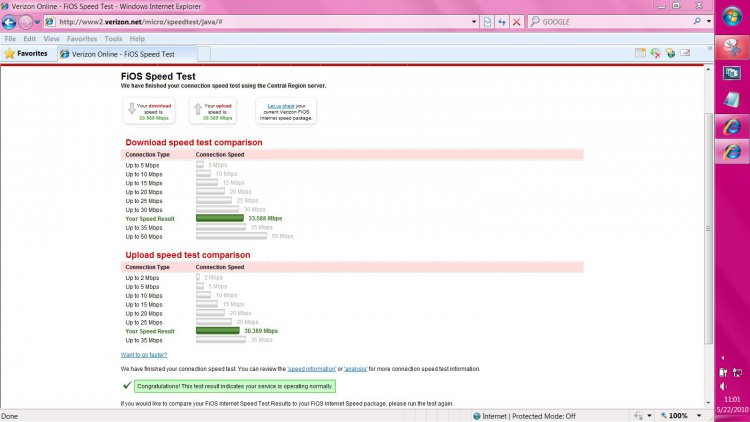Click the 'Want to go faster?' link
This screenshot has width=750, height=422.
pyautogui.click(x=144, y=355)
